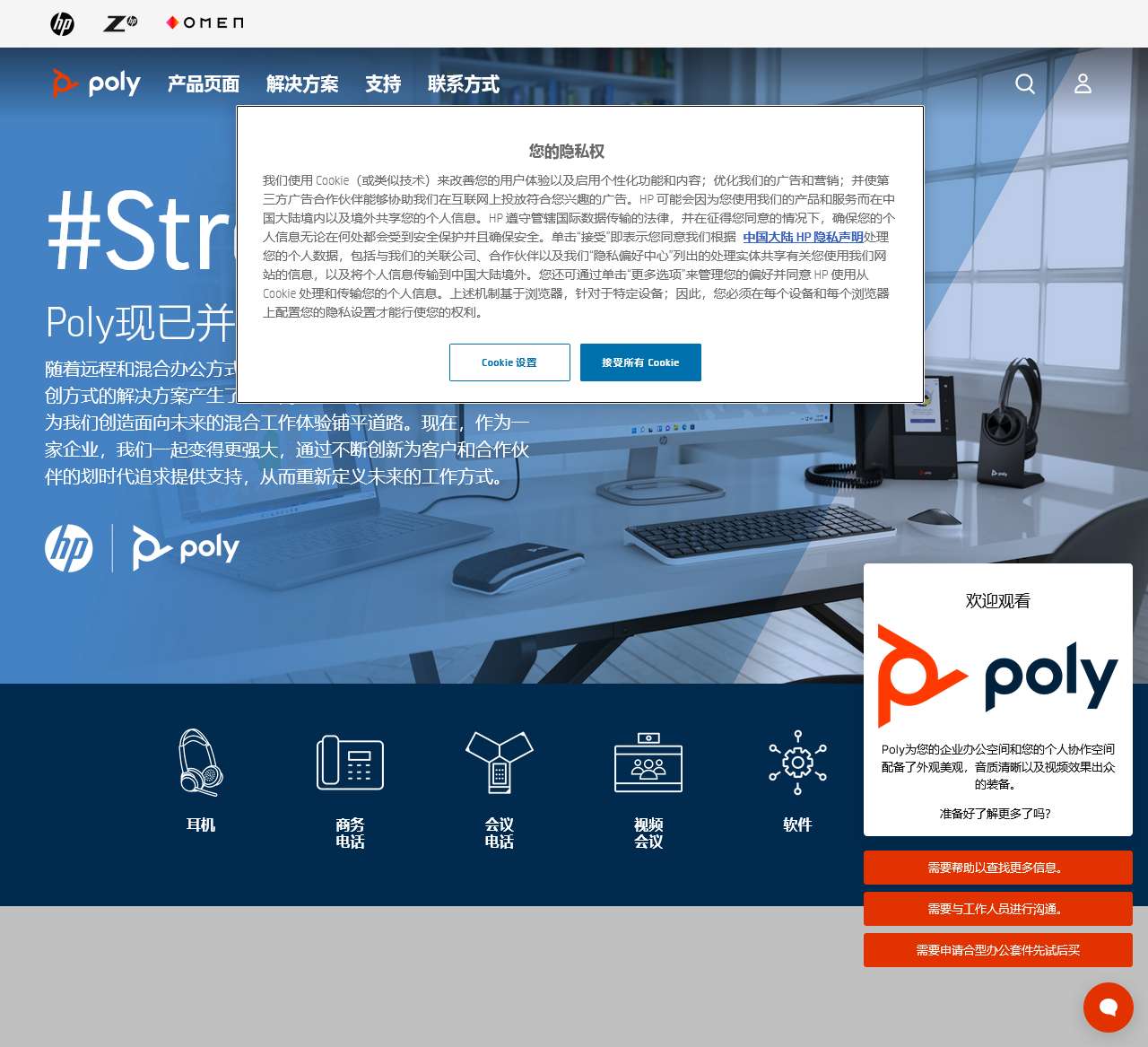Click the 会议电话 category label
The height and width of the screenshot is (1047, 1148).
500,833
